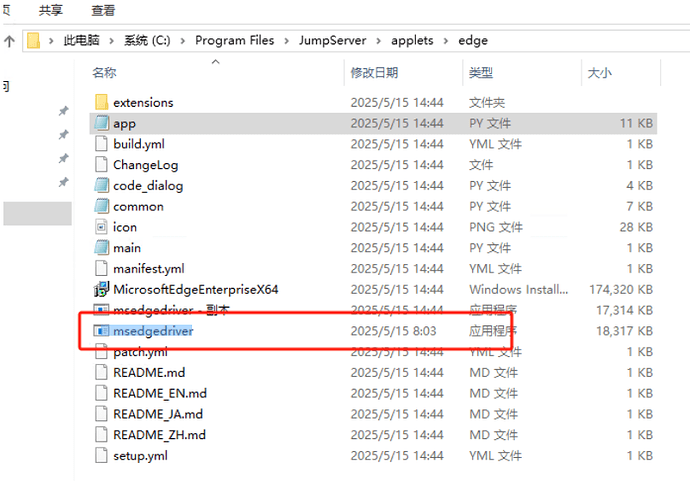Select the main PY file icon
This screenshot has height=481, width=690.
tap(101, 247)
